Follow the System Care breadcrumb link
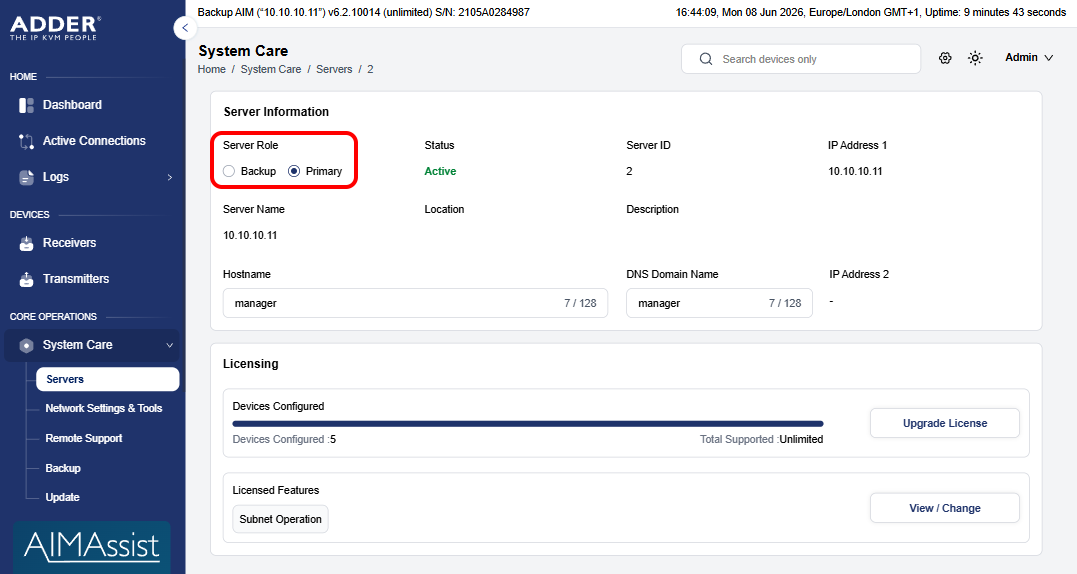1077x574 pixels. [x=271, y=69]
